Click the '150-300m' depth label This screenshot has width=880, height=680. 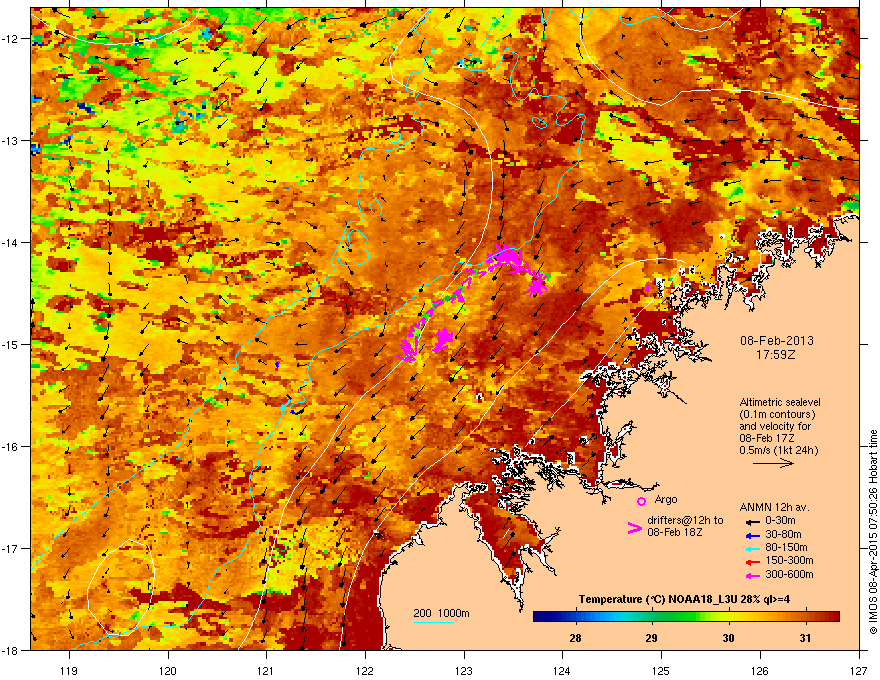click(789, 560)
